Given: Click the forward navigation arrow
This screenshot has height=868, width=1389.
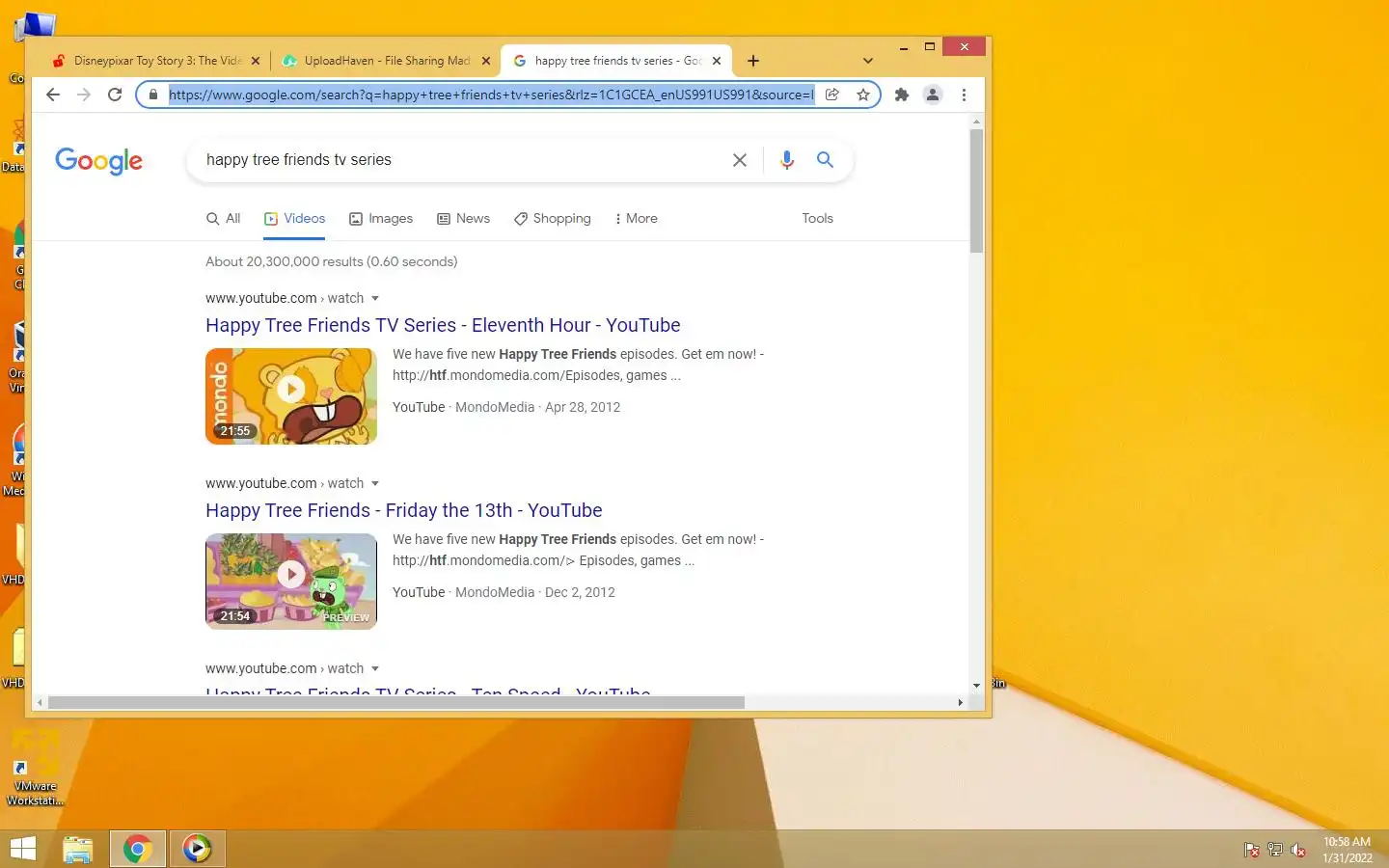Looking at the screenshot, I should coord(84,95).
